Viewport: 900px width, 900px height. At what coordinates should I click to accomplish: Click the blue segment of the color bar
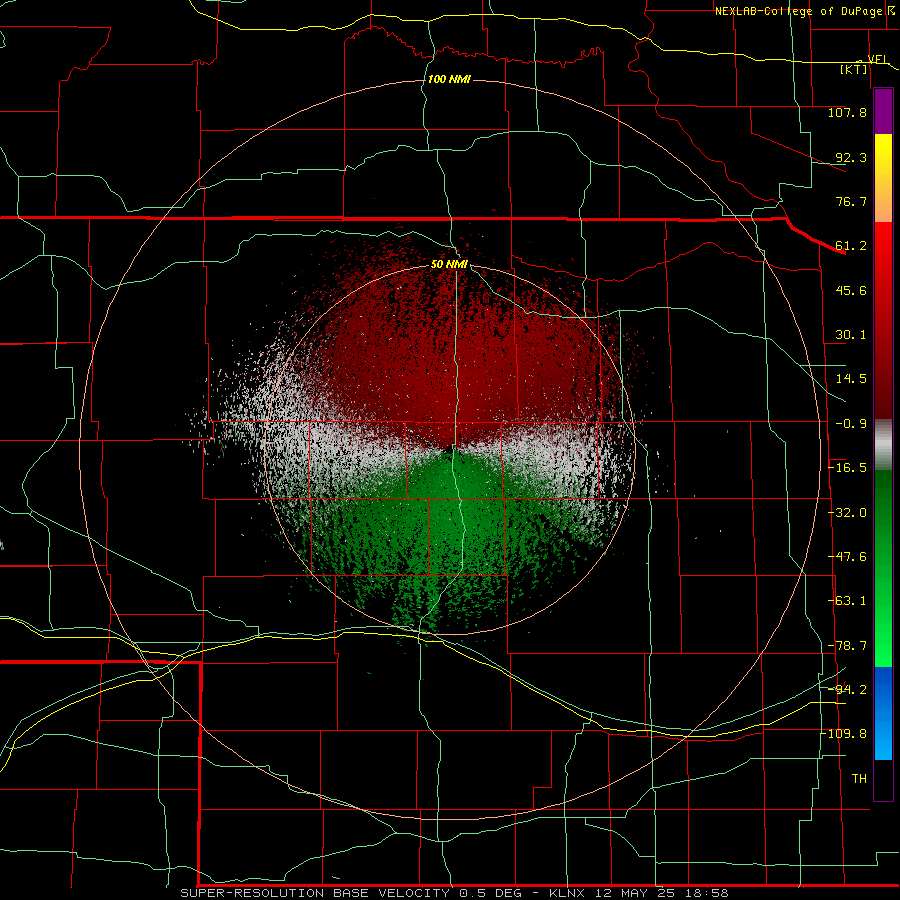pyautogui.click(x=883, y=713)
